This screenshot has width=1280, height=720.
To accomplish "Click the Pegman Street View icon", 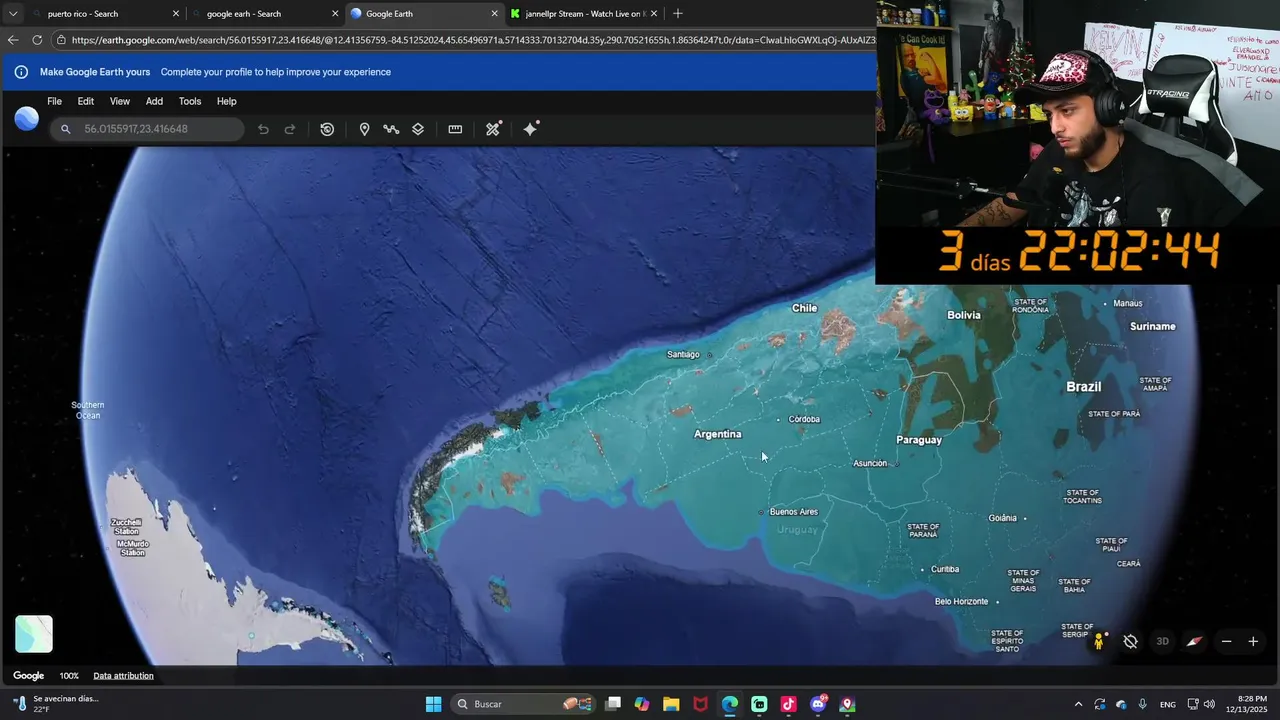I will point(1099,641).
